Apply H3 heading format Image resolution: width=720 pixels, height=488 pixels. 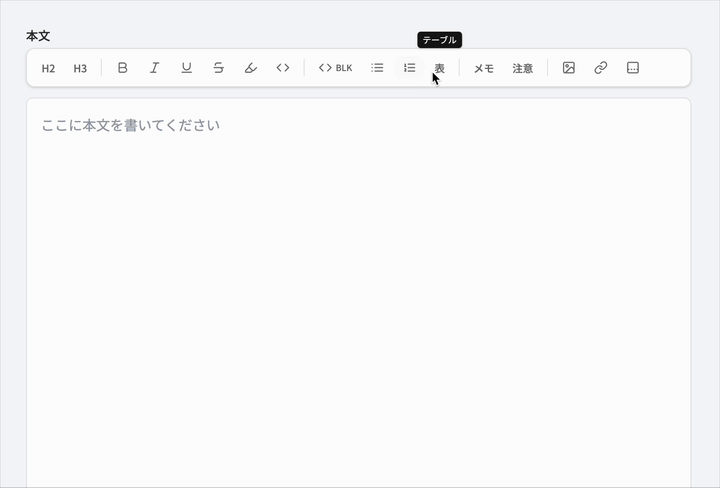[80, 68]
